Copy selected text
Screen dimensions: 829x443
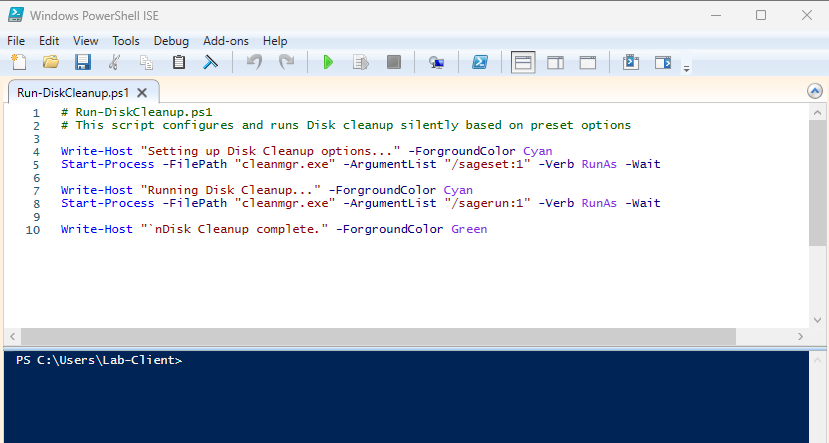tap(146, 62)
